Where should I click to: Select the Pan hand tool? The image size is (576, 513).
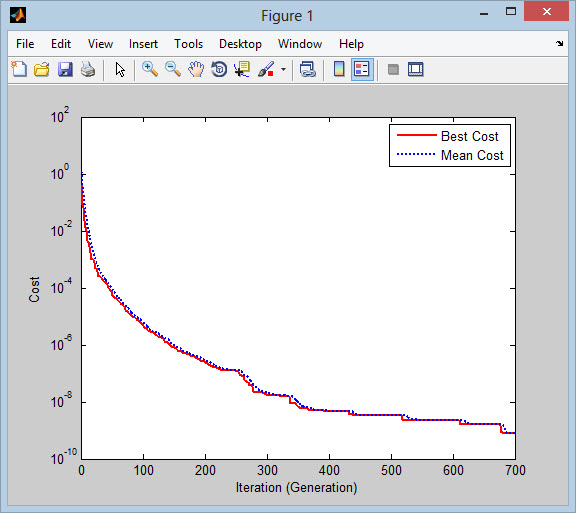click(196, 69)
